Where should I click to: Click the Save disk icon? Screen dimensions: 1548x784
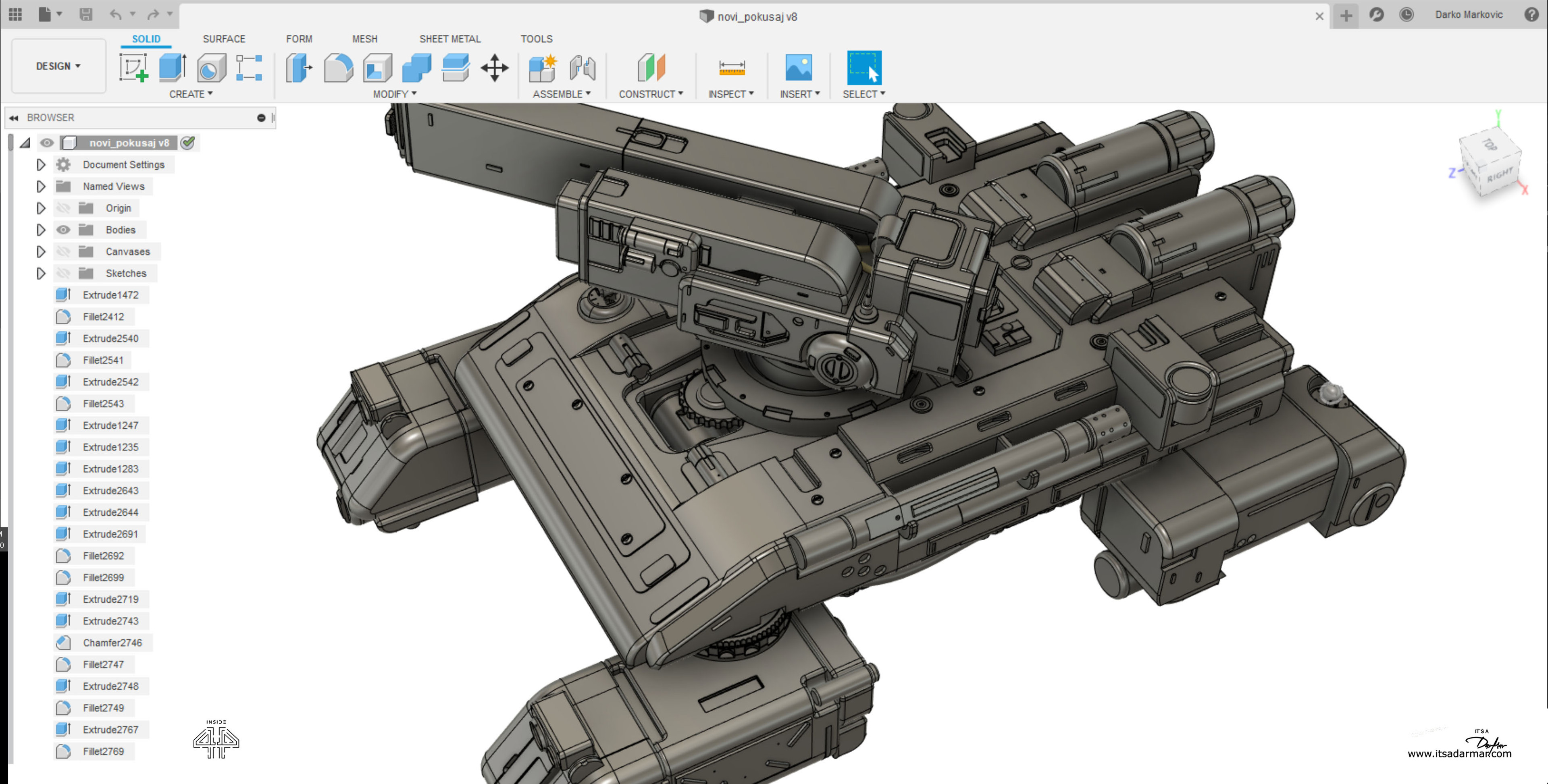[x=86, y=15]
